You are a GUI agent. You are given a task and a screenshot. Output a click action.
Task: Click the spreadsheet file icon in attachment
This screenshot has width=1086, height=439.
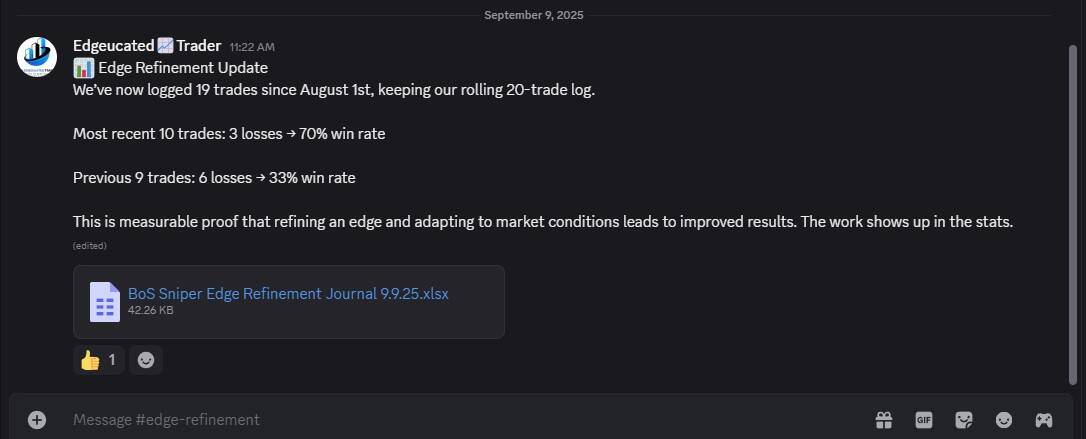pos(105,302)
